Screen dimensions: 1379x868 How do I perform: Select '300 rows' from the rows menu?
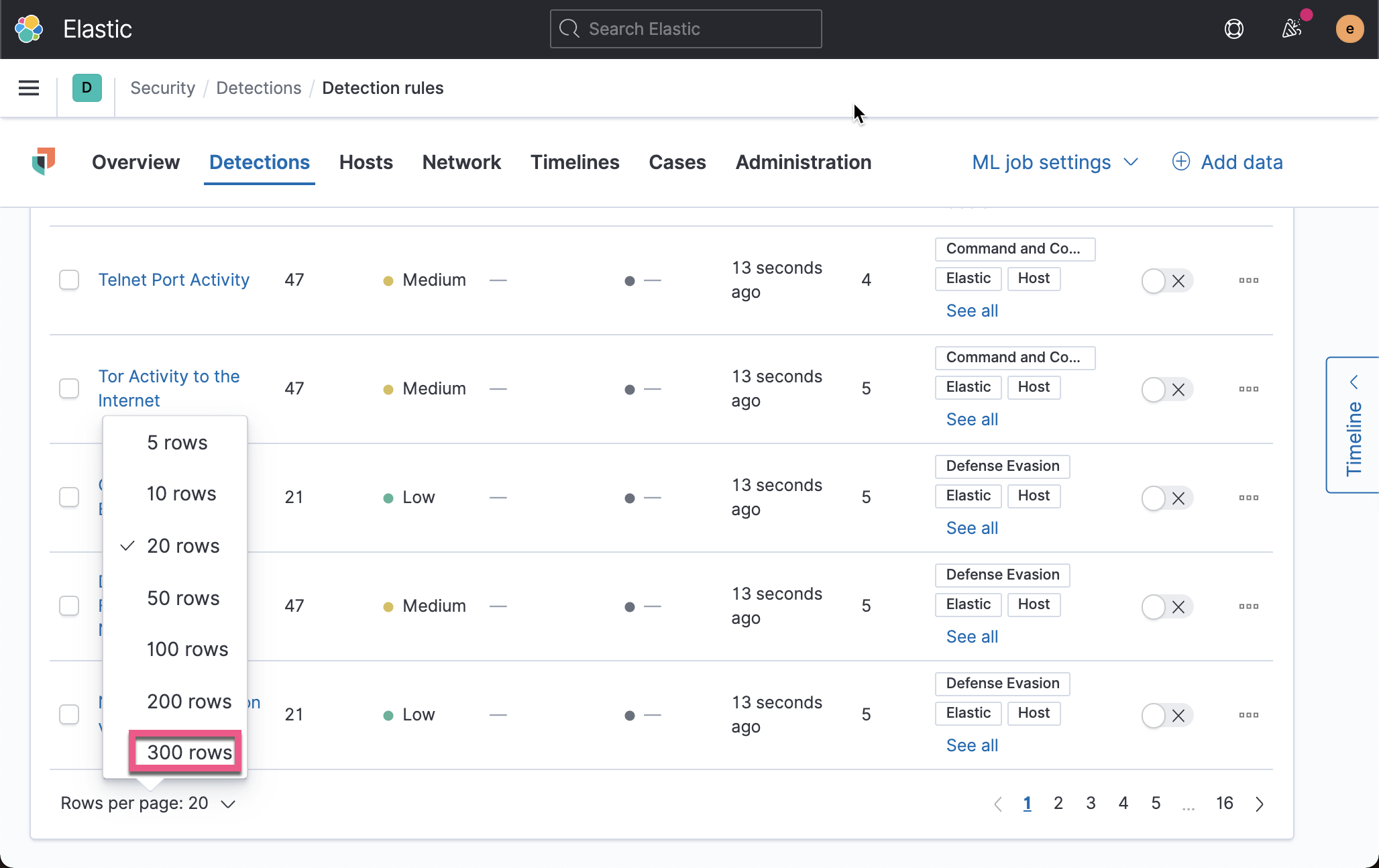(187, 752)
